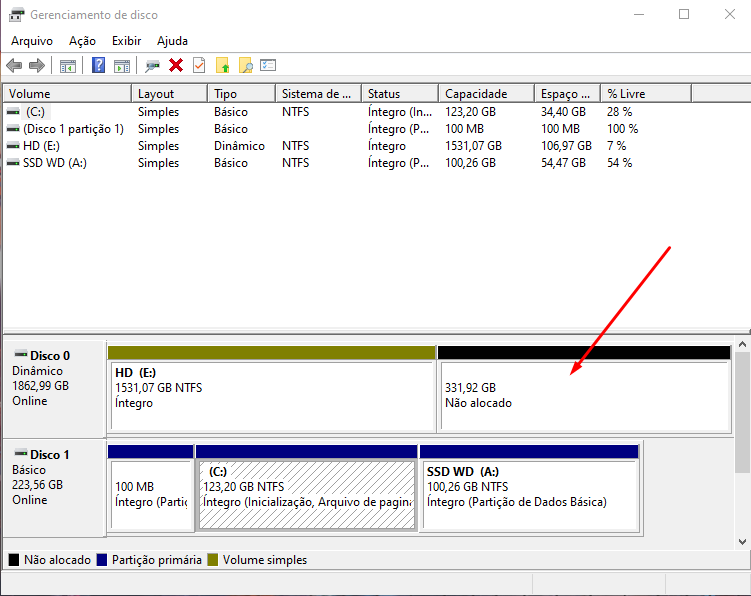The image size is (751, 596).
Task: Click the Forward arrow toolbar icon
Action: click(x=37, y=65)
